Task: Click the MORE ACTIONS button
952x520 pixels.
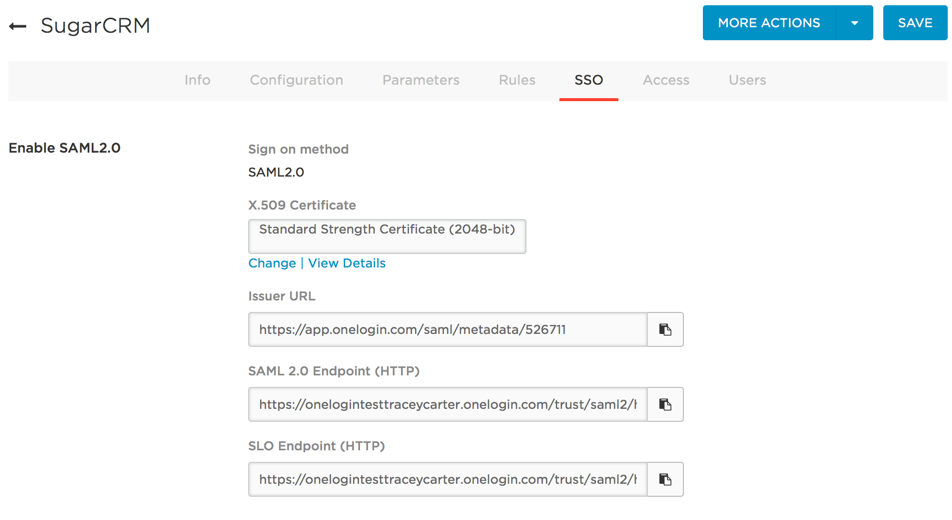Action: coord(768,23)
